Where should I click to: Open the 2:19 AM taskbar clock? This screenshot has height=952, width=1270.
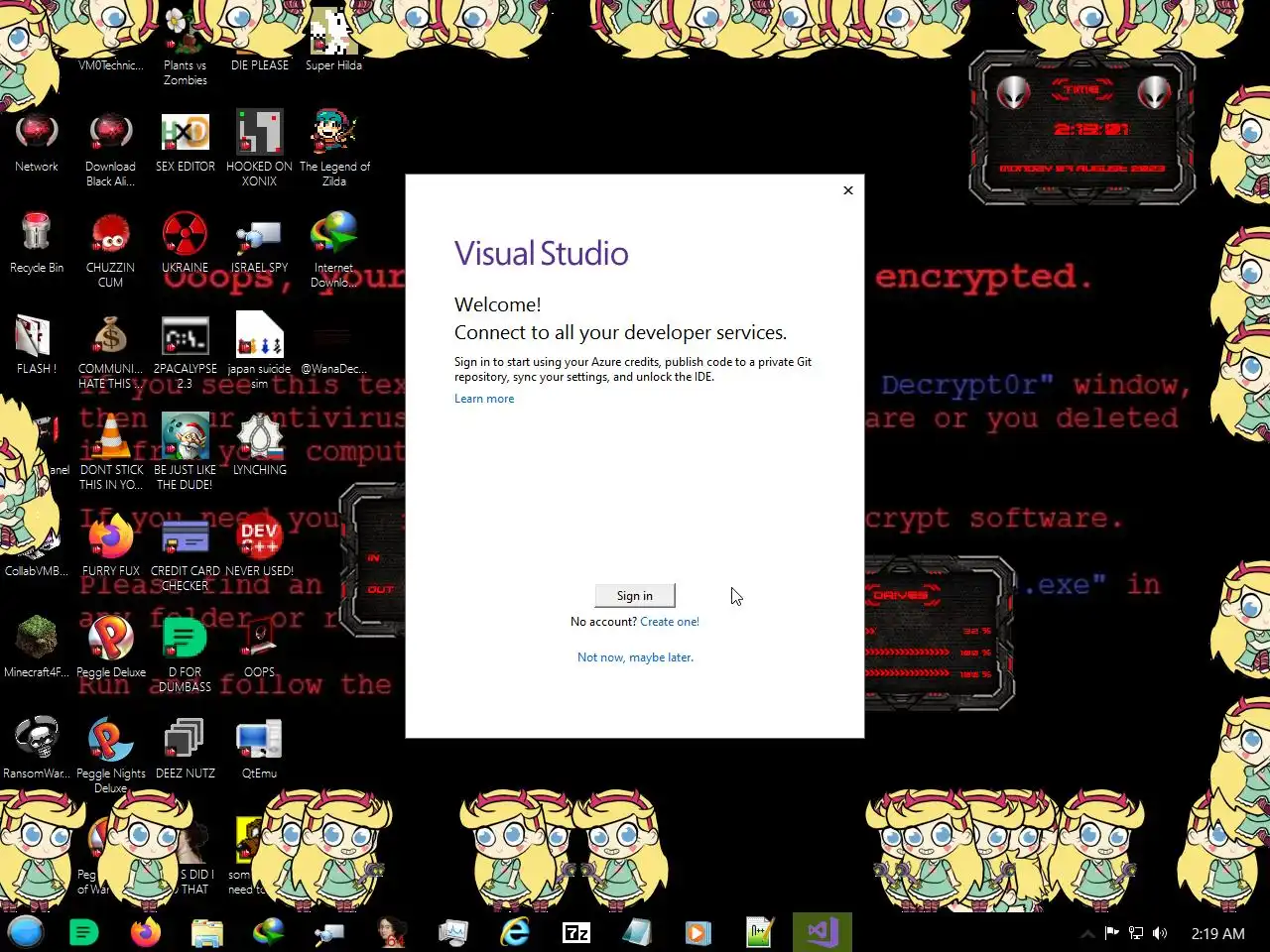point(1217,933)
